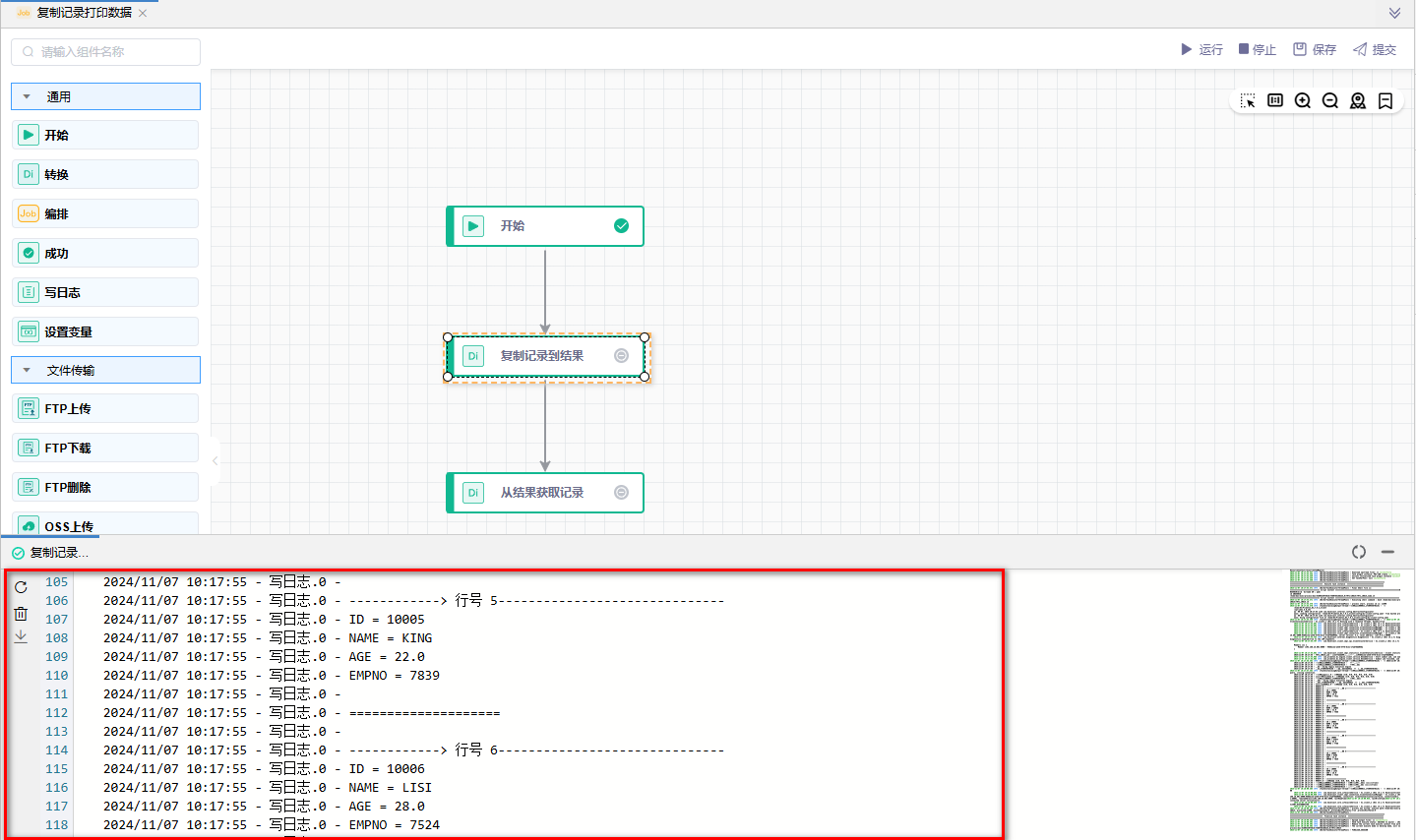This screenshot has height=840, width=1416.
Task: Expand tab list with double chevron
Action: click(x=1394, y=13)
